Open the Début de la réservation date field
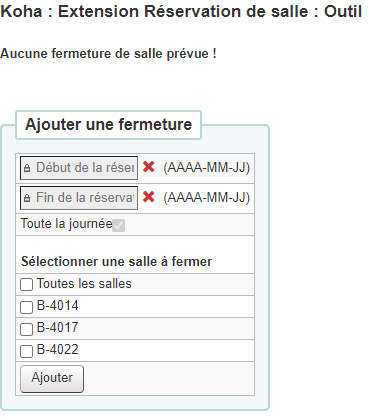This screenshot has height=420, width=368. (x=79, y=168)
